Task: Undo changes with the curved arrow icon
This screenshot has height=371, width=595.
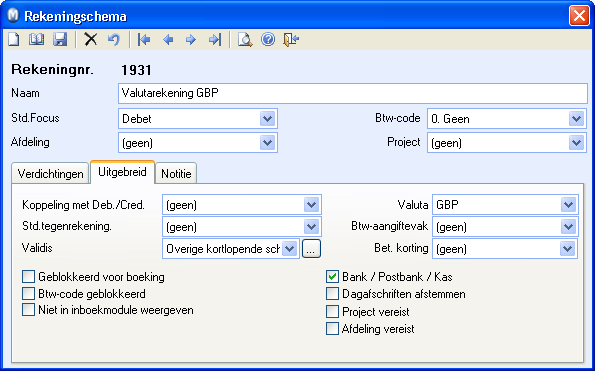Action: [x=113, y=39]
